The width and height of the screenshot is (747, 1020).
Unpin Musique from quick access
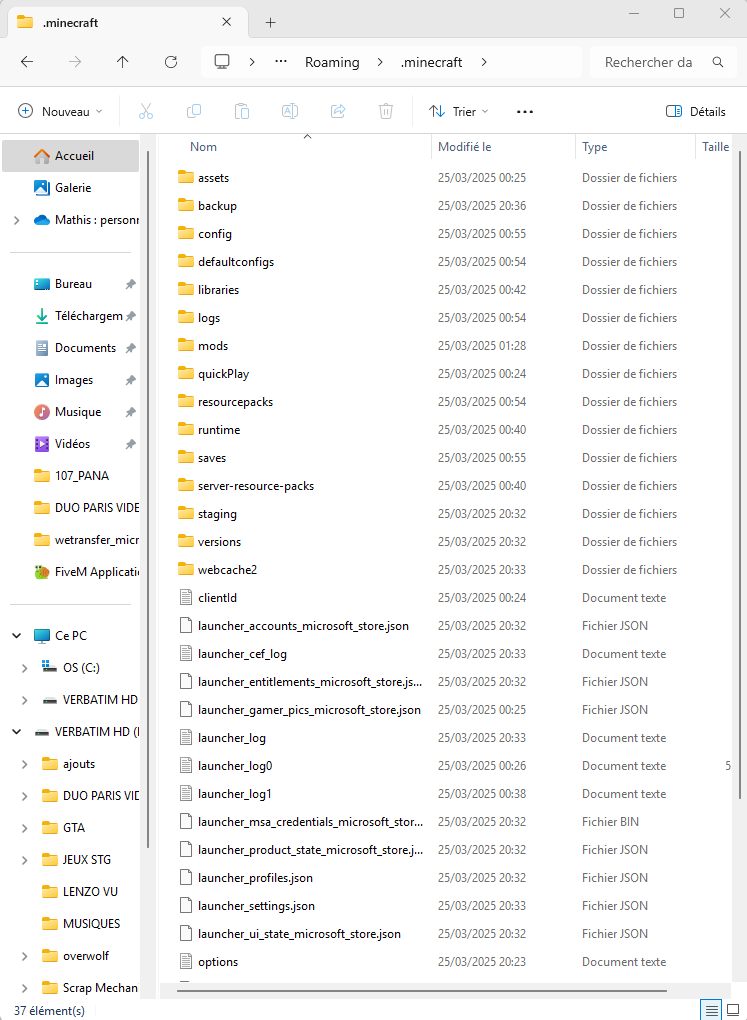point(130,412)
